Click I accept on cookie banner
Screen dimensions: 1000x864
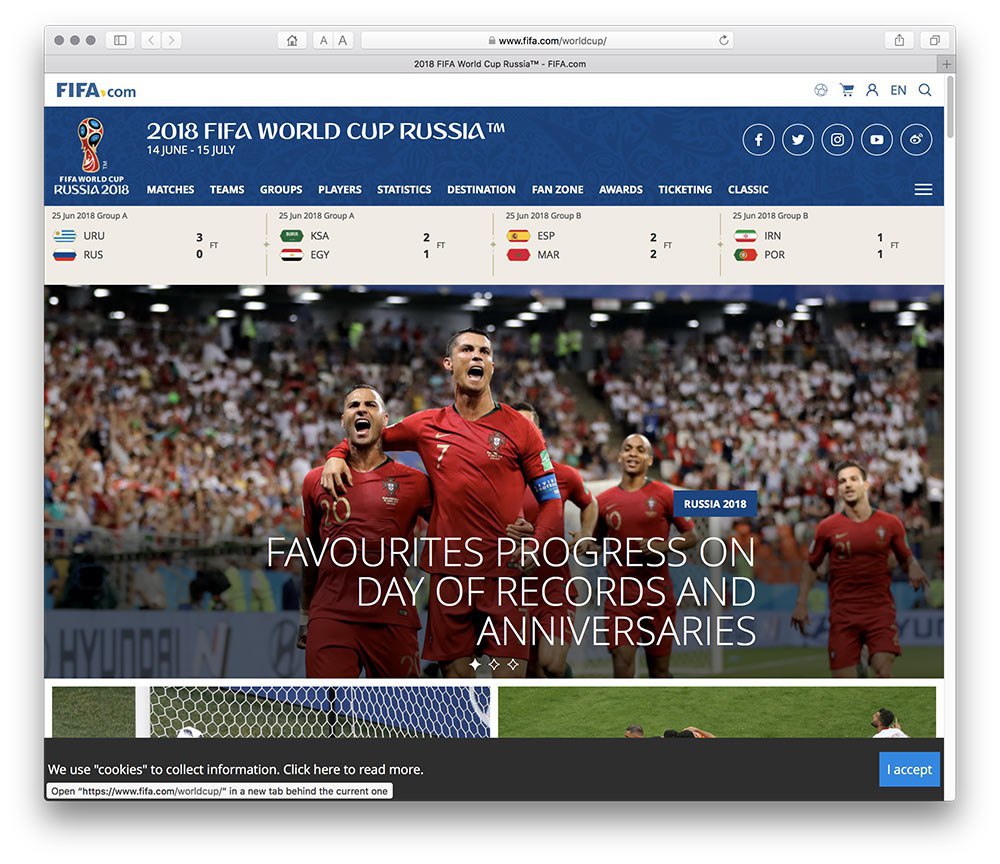click(909, 769)
